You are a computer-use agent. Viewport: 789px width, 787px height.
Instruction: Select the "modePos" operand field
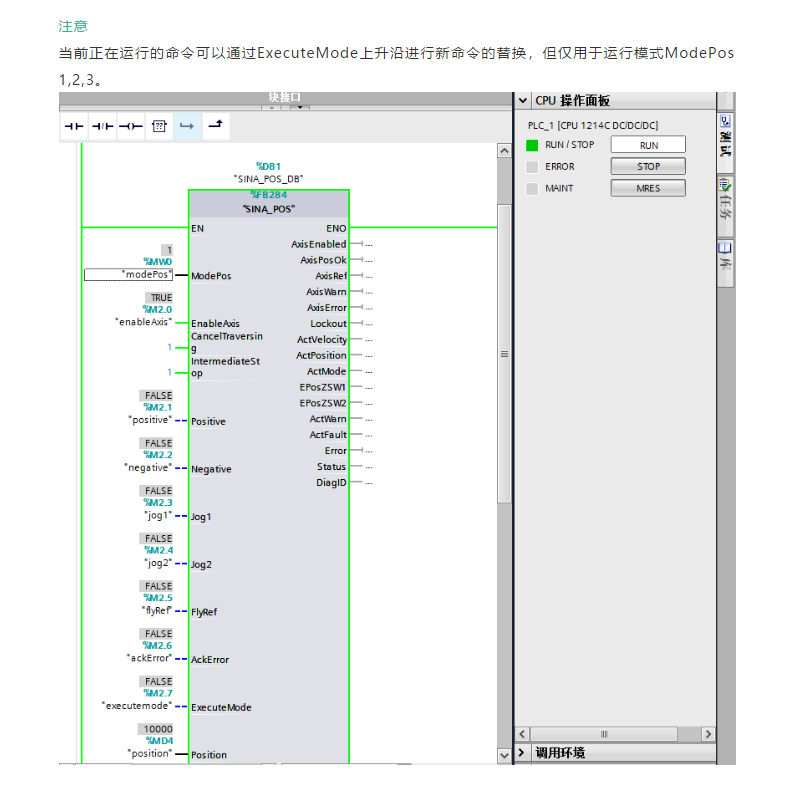129,274
